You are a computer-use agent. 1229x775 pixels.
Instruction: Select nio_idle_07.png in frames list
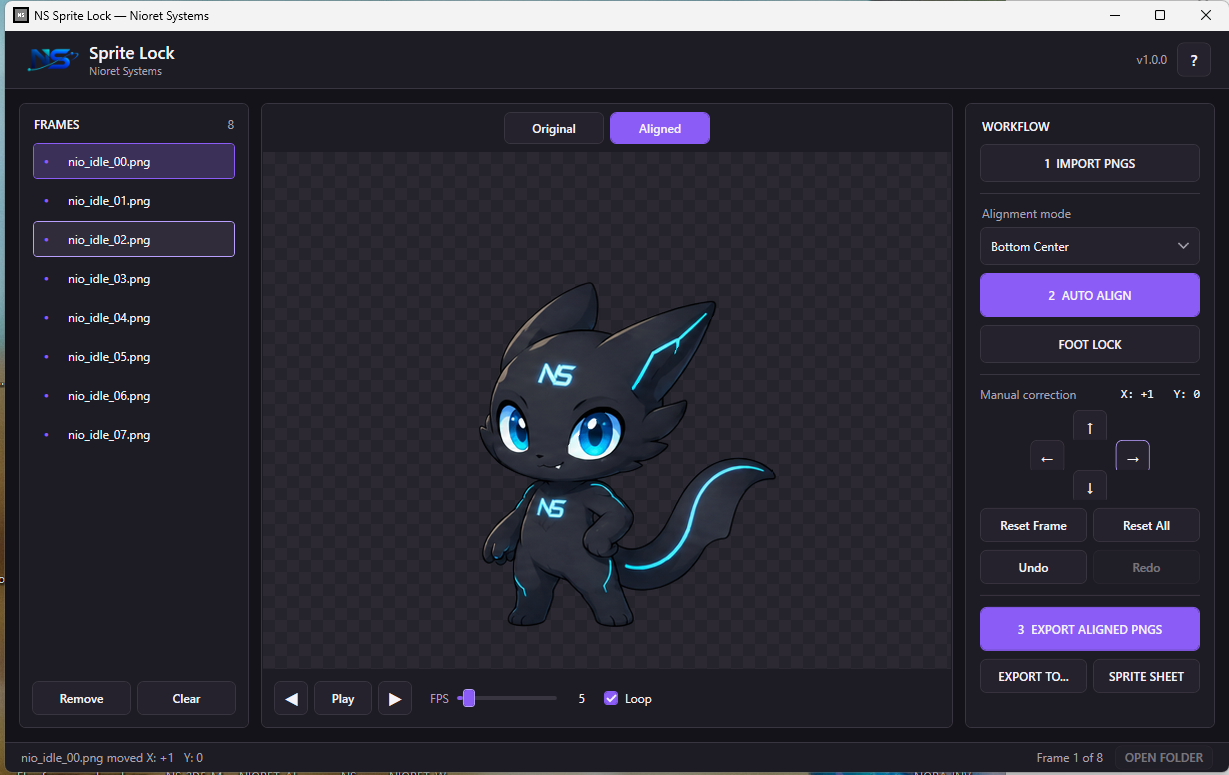click(134, 435)
